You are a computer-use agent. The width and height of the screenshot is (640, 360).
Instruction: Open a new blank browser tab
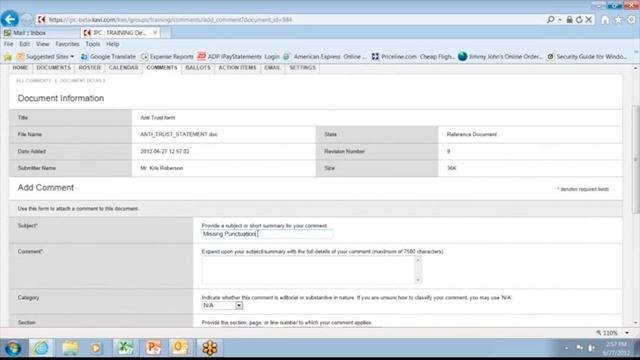166,33
